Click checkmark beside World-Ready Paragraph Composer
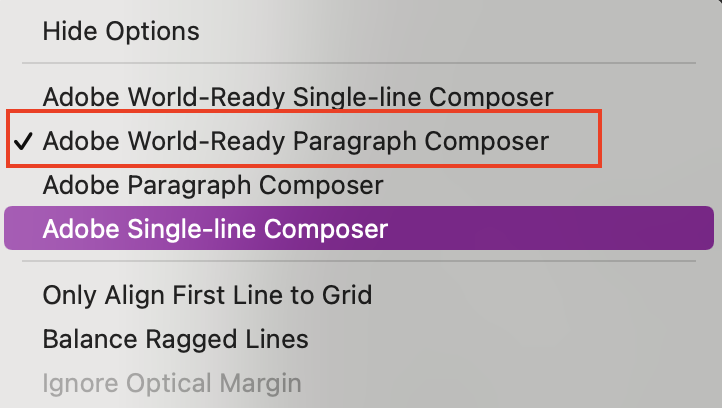Screen dimensions: 722x408 pos(22,141)
